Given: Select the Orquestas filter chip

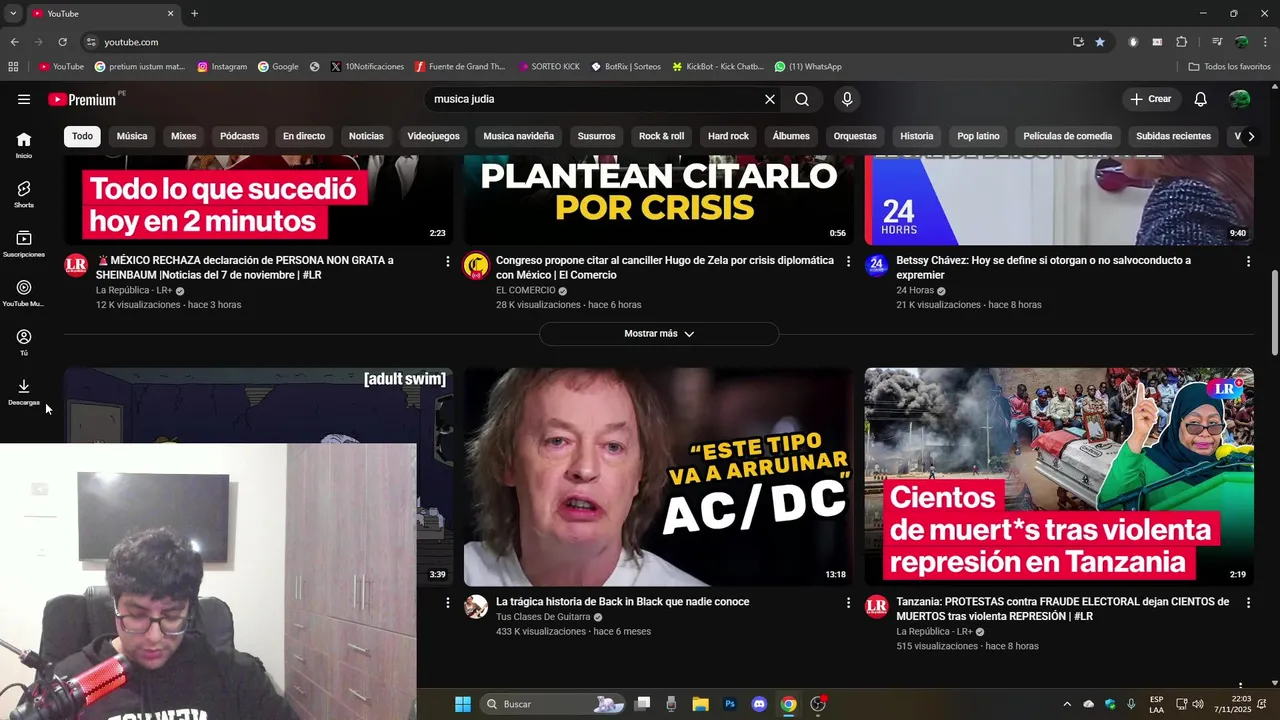Looking at the screenshot, I should click(x=855, y=136).
